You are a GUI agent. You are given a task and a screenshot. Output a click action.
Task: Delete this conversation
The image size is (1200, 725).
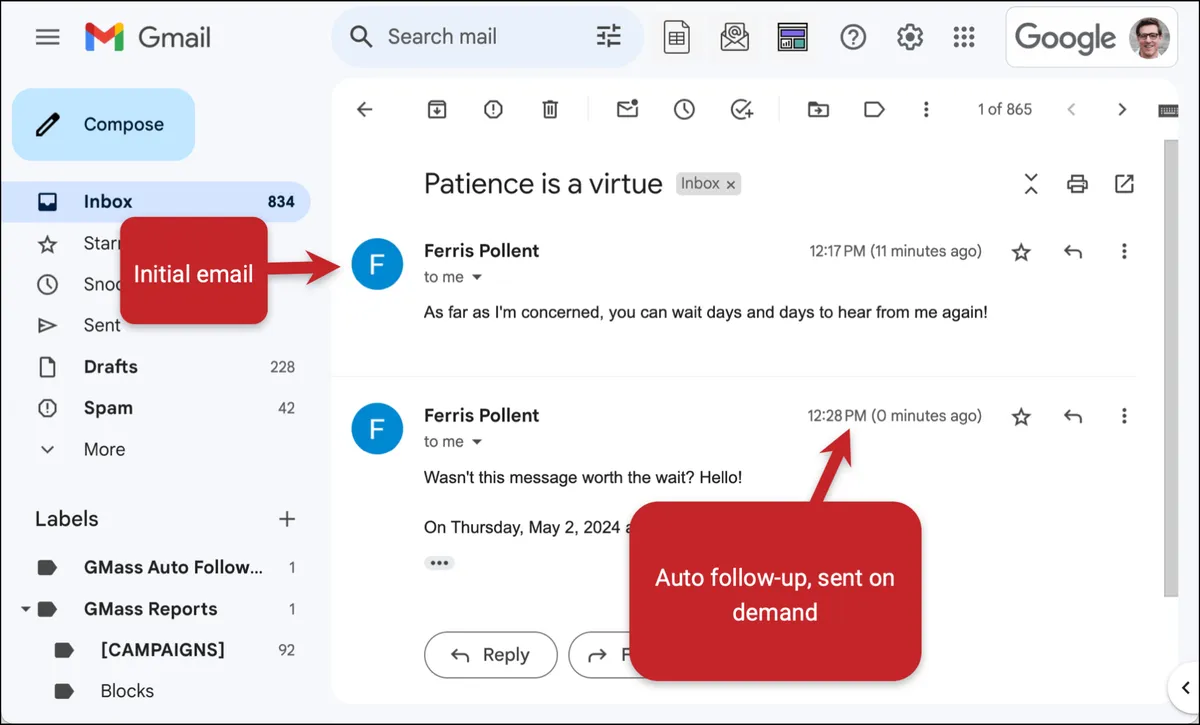[x=550, y=110]
